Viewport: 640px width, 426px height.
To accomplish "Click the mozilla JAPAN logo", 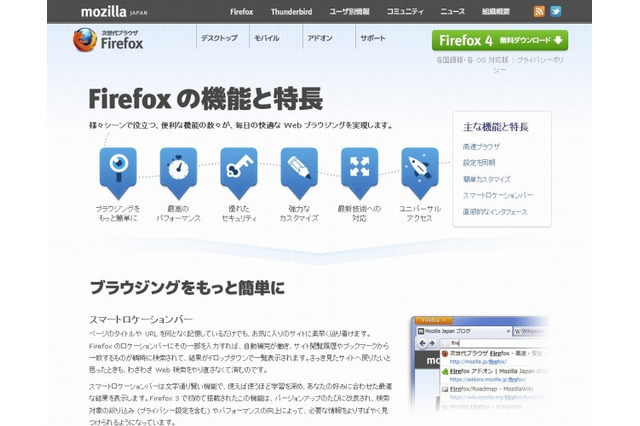I will pyautogui.click(x=114, y=11).
